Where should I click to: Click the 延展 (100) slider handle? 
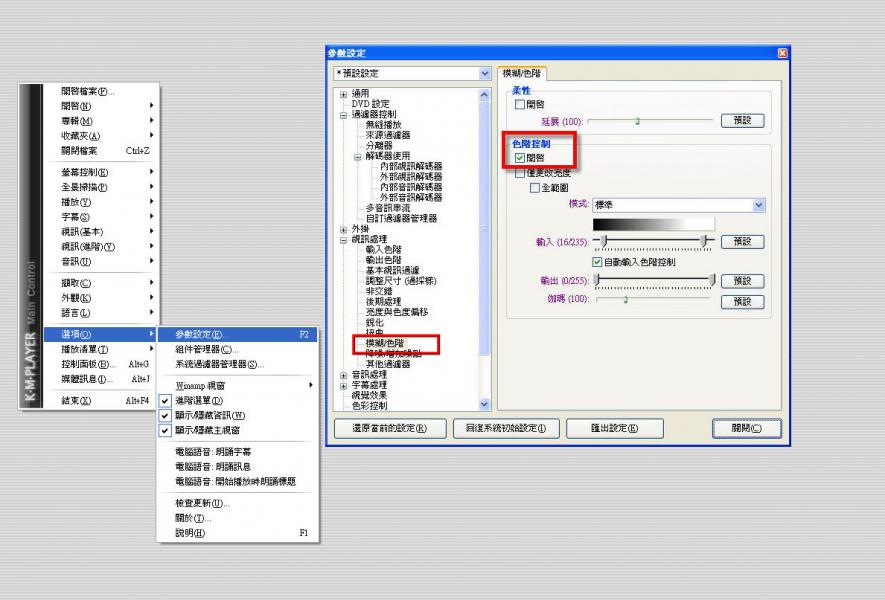point(637,121)
